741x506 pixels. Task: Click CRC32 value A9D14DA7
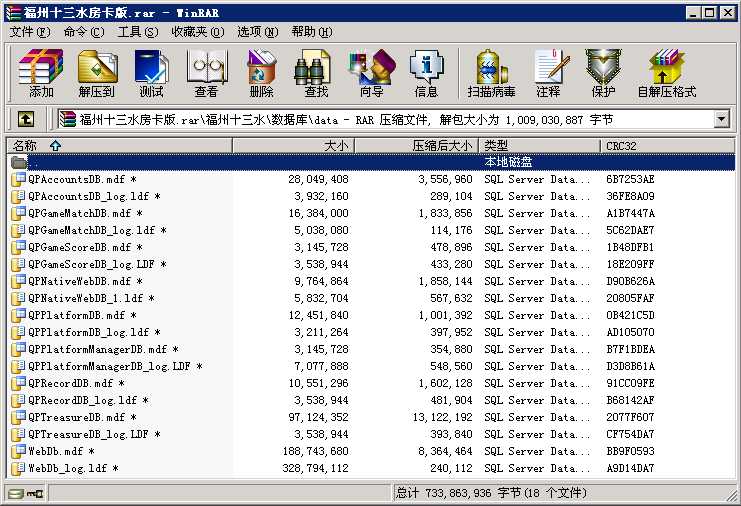[630, 468]
